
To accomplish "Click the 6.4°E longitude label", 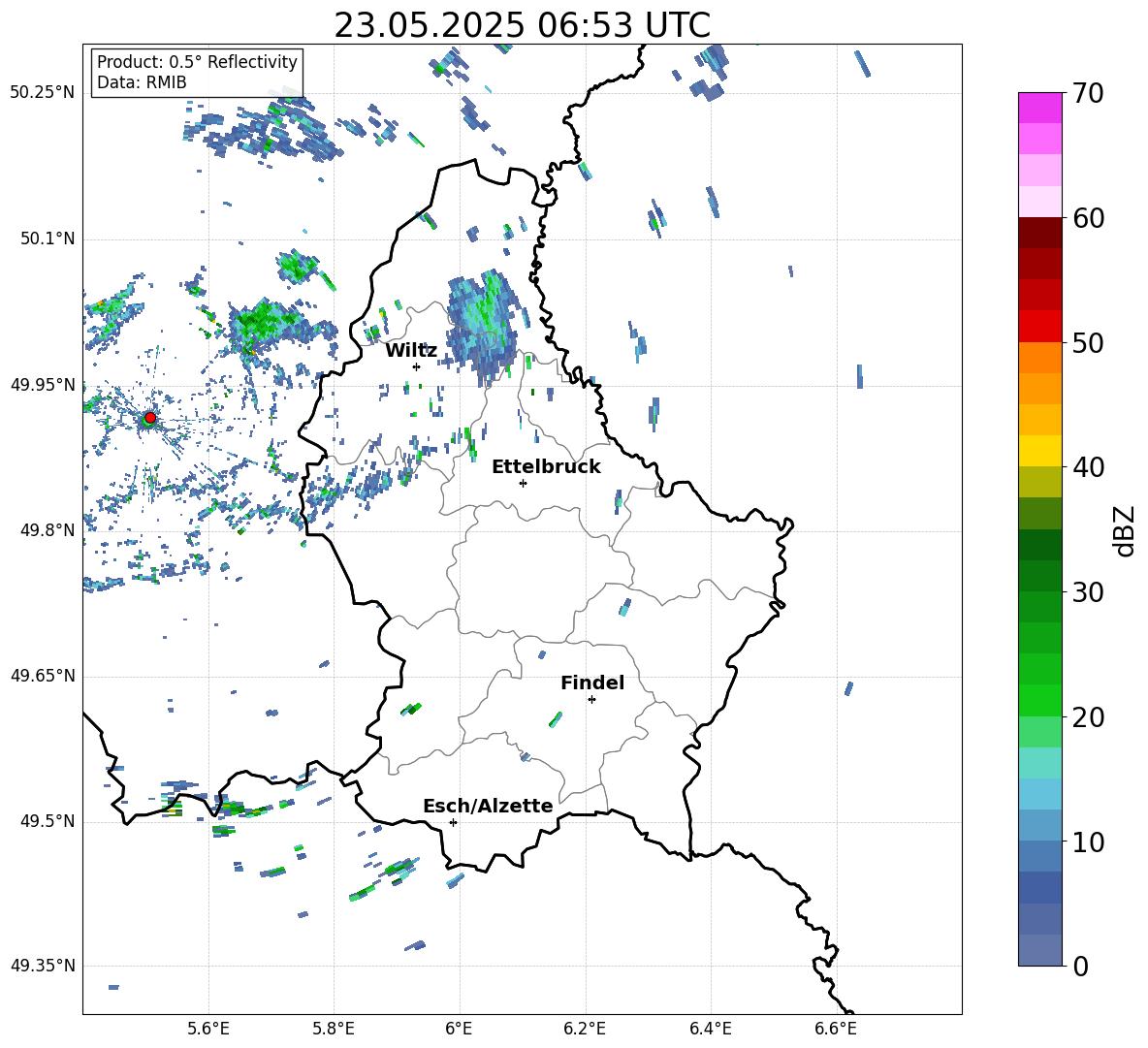I will pos(710,1029).
